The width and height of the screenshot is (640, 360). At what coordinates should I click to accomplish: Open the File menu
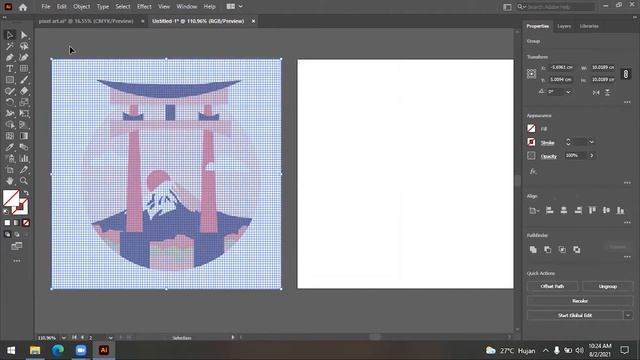pos(46,7)
